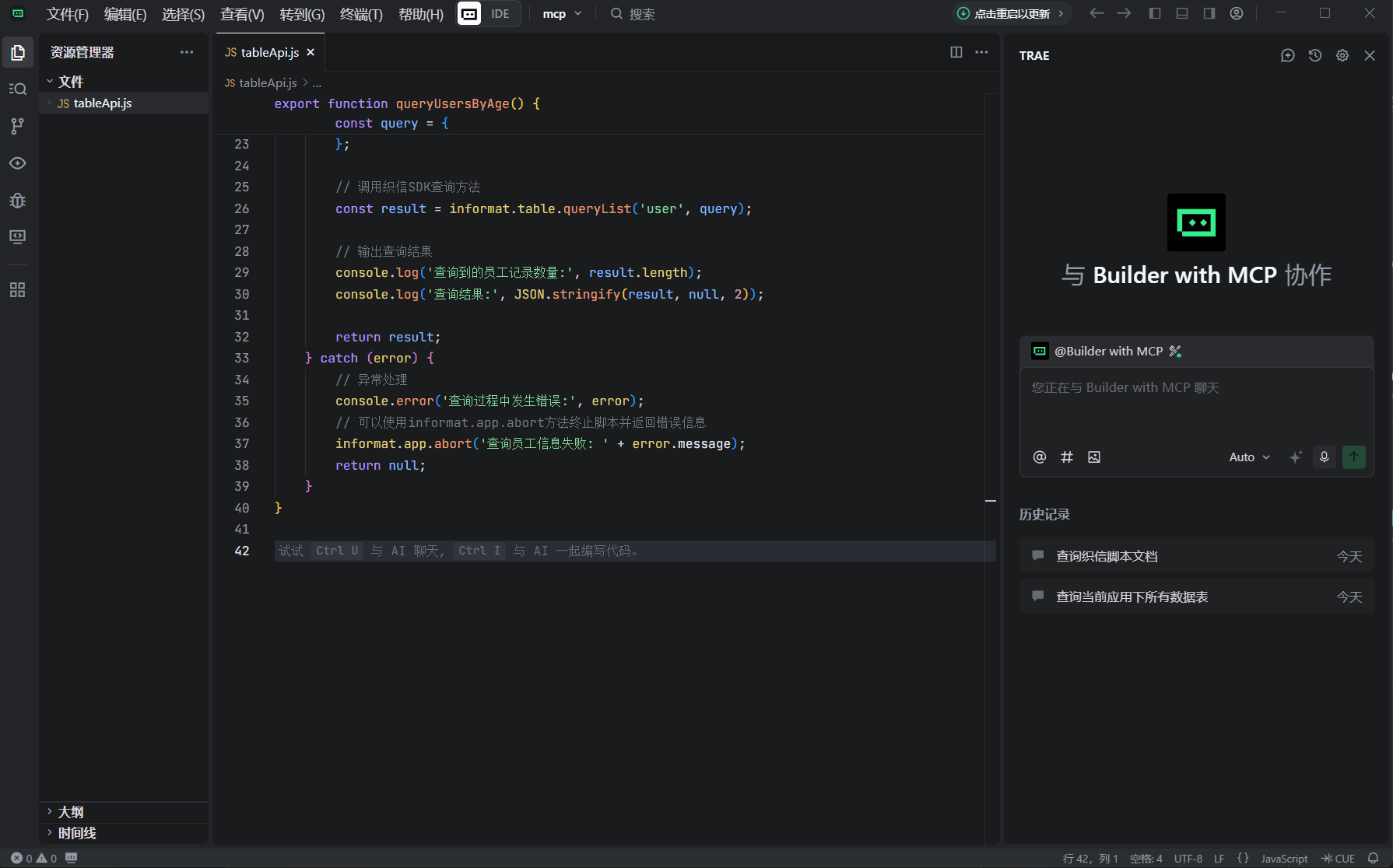
Task: Expand the 时间线 timeline section
Action: pos(76,833)
